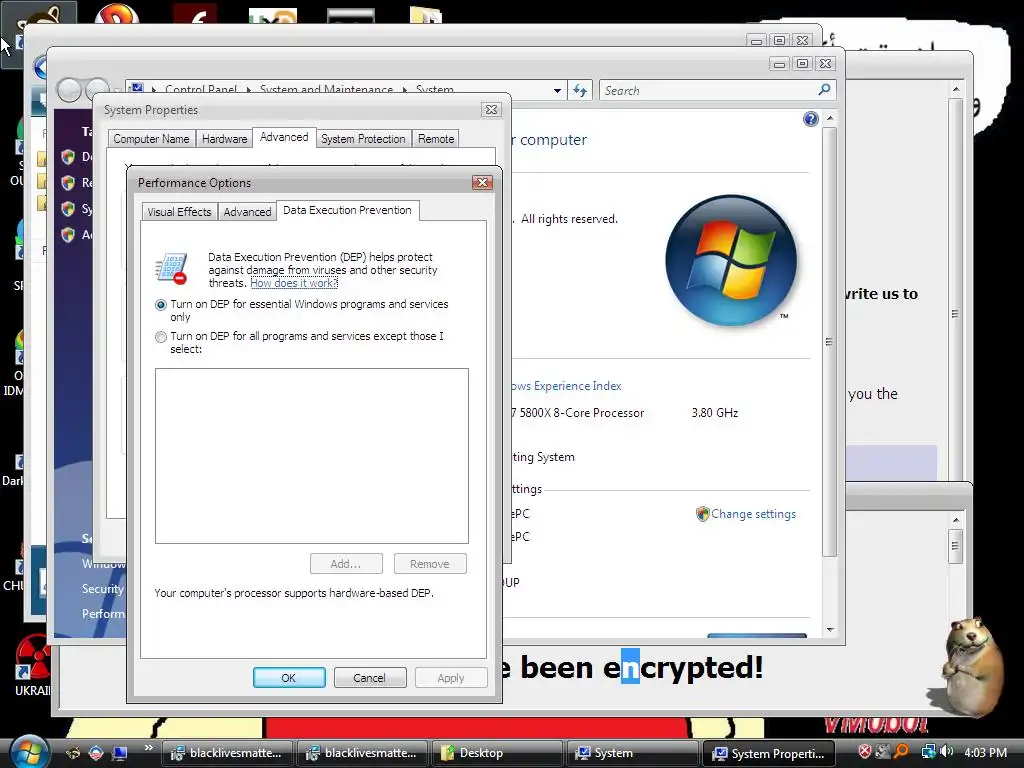Viewport: 1024px width, 768px height.
Task: Click the Windows Vista logo image
Action: coord(731,260)
